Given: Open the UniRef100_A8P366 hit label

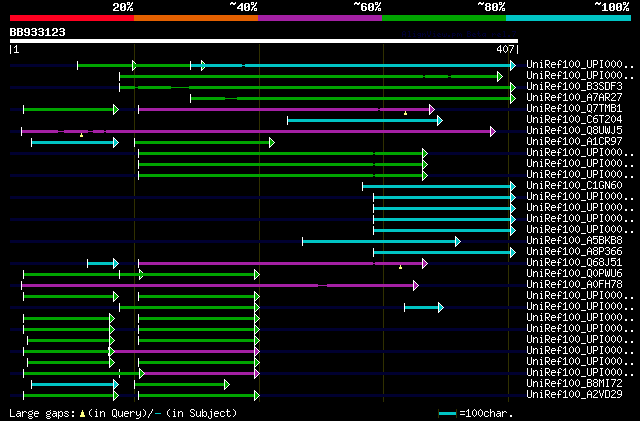Looking at the screenshot, I should pos(574,252).
